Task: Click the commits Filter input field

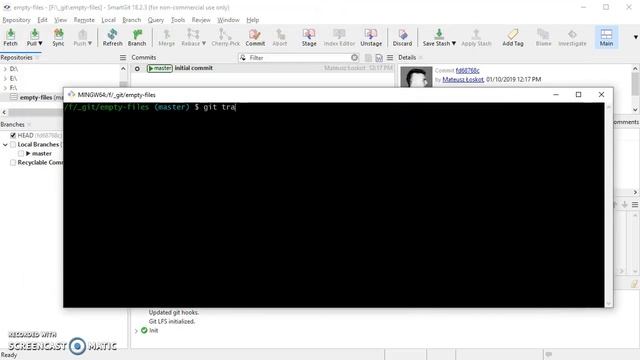Action: [298, 58]
